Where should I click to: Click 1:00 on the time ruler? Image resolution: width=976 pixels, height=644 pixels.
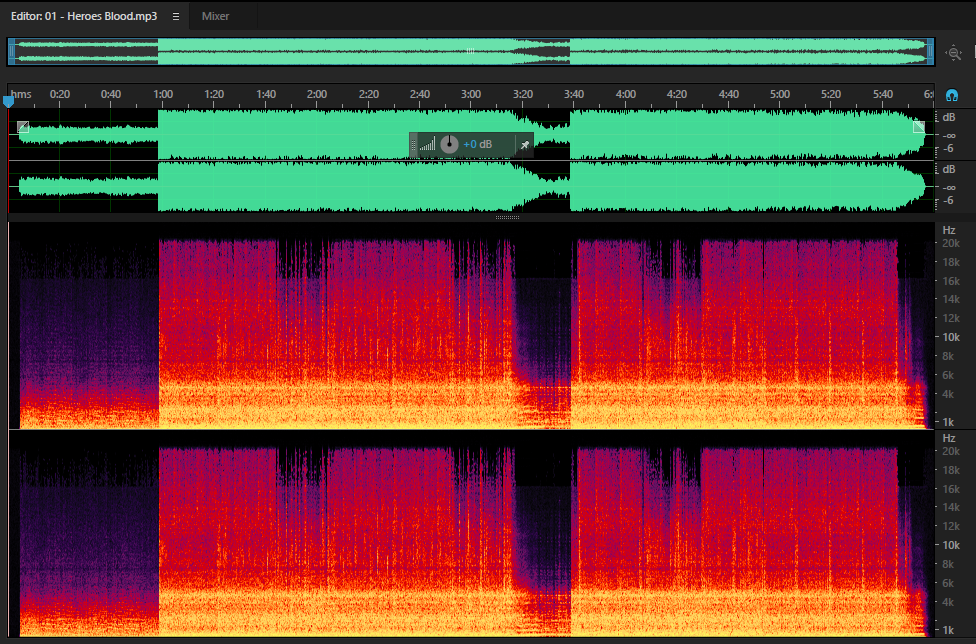point(163,94)
